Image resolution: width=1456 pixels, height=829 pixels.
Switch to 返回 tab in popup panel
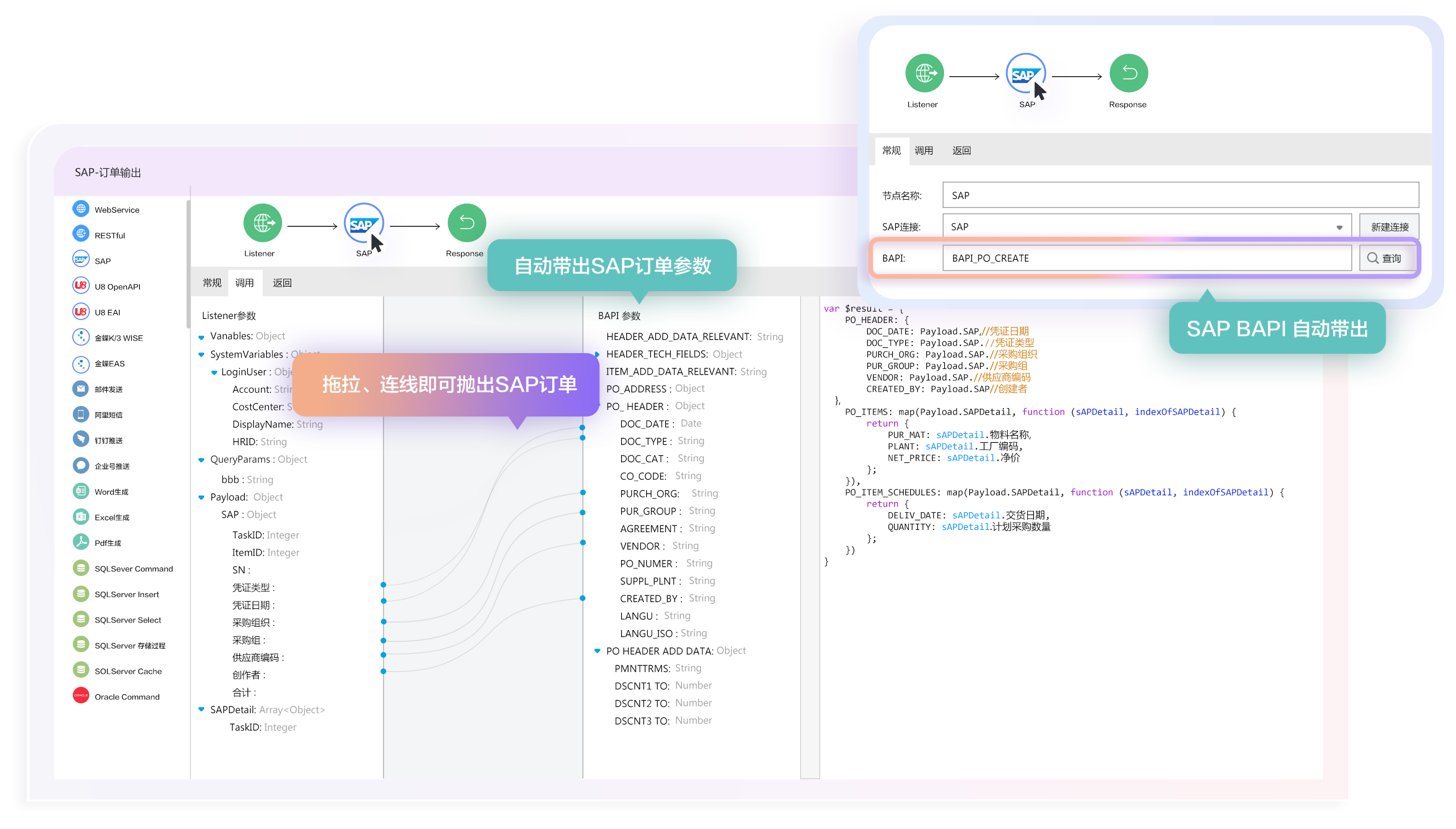tap(961, 150)
